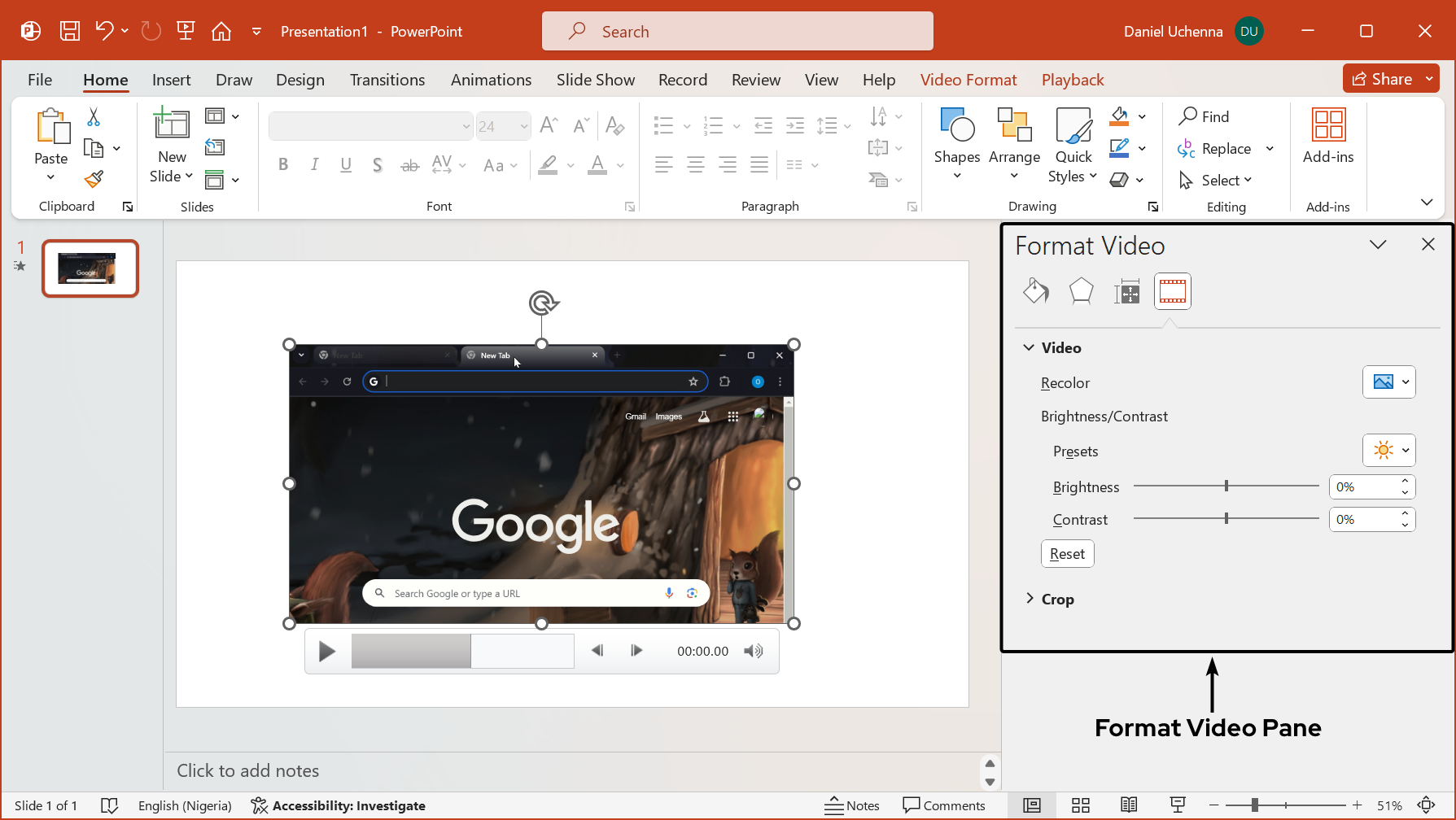This screenshot has height=820, width=1456.
Task: Open the Playback ribbon tab
Action: (x=1072, y=80)
